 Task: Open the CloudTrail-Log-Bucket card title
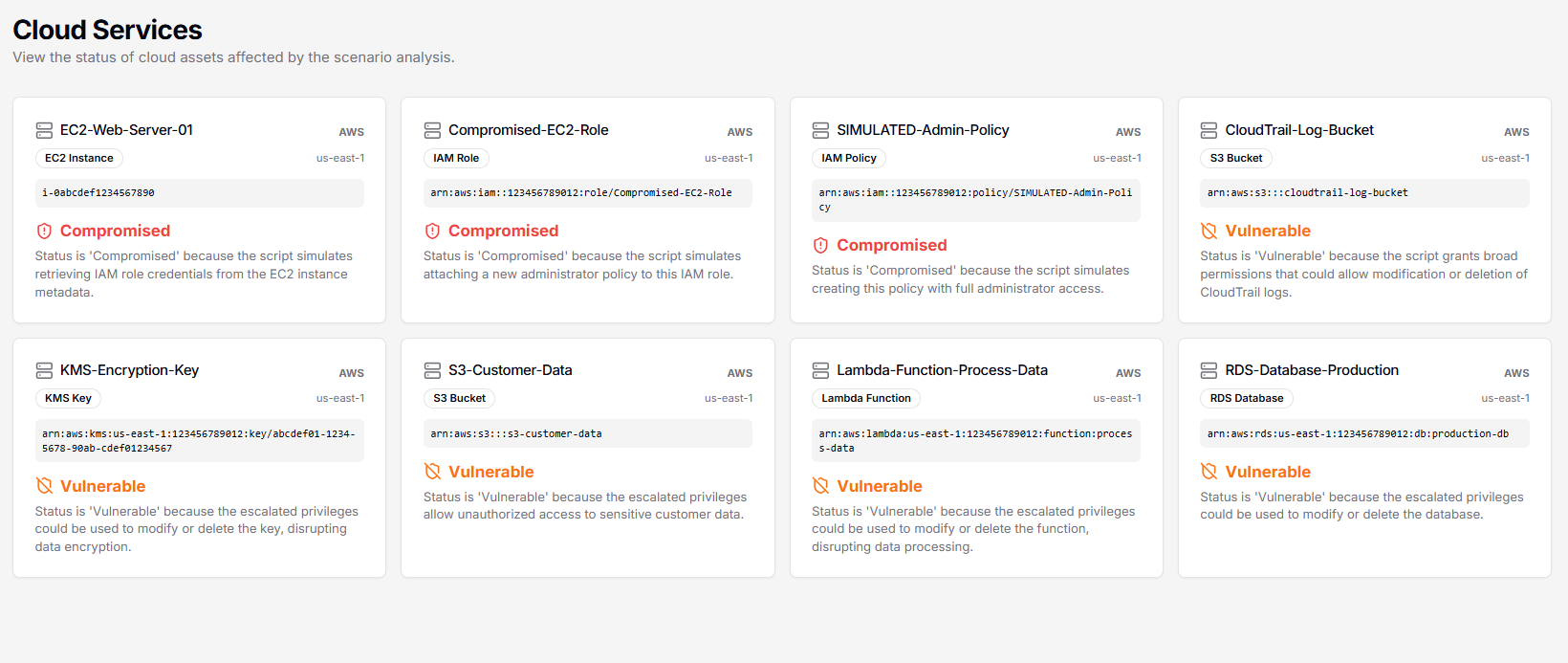1299,130
